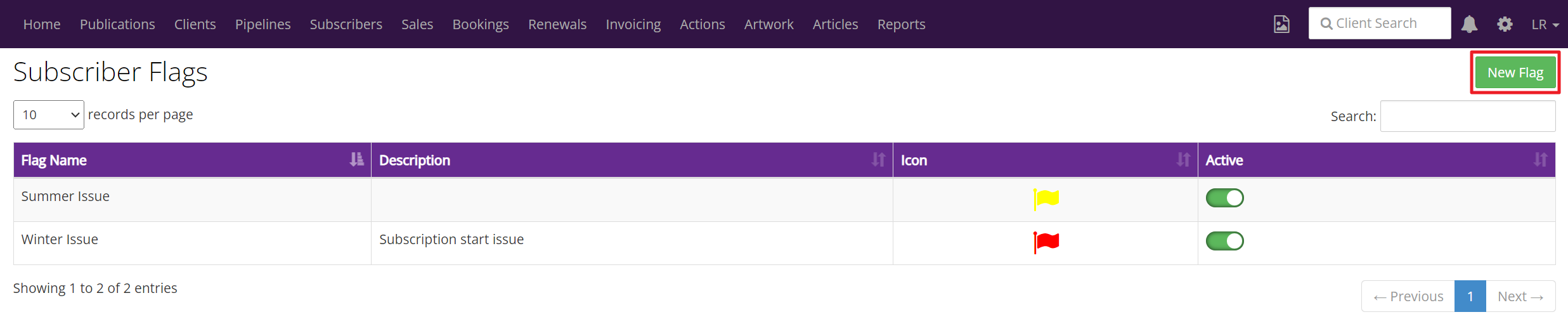The height and width of the screenshot is (331, 1568).
Task: Sort by Description sort arrows
Action: coord(878,159)
